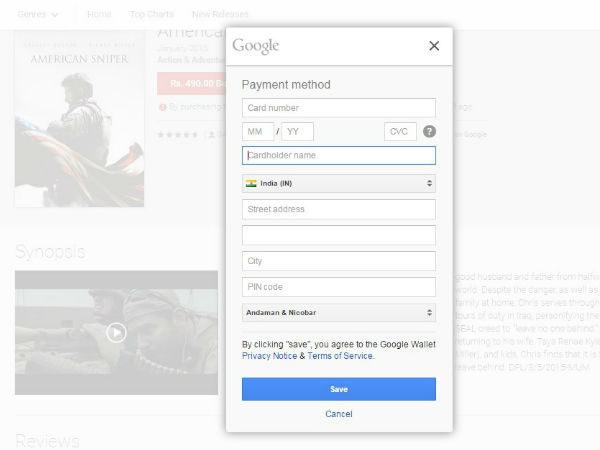Play the American Sniper trailer video
The height and width of the screenshot is (450, 600).
coord(117,332)
